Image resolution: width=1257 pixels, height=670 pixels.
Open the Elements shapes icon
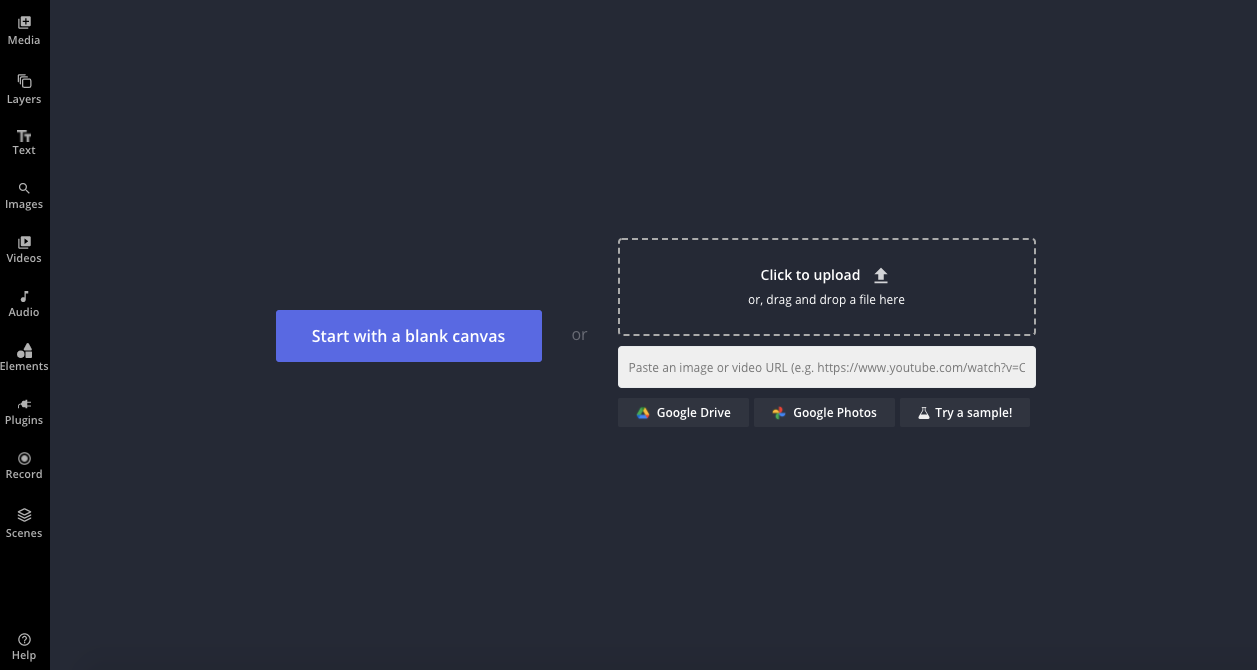pyautogui.click(x=24, y=350)
